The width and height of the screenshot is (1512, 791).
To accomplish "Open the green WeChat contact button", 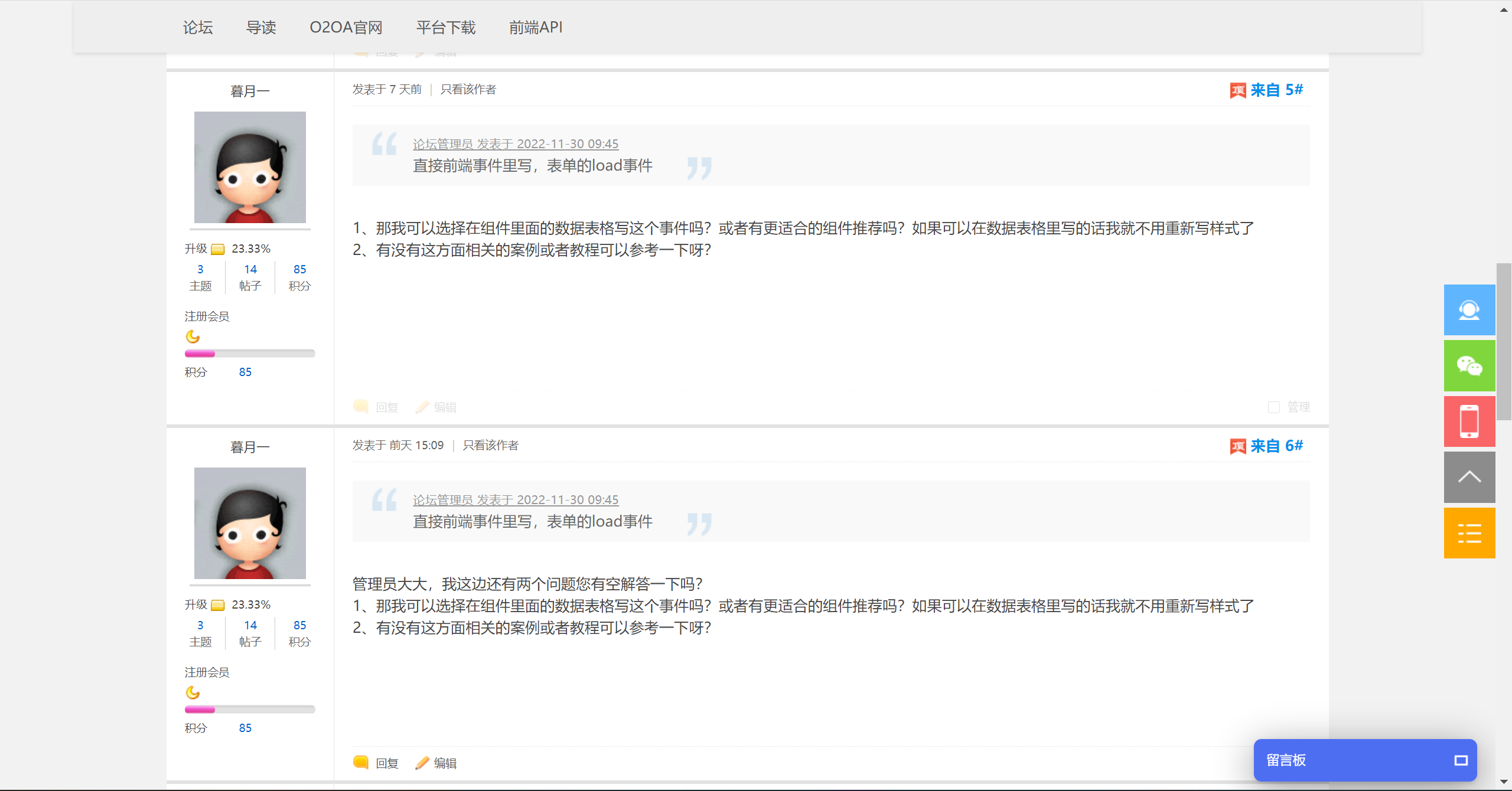I will [x=1469, y=366].
